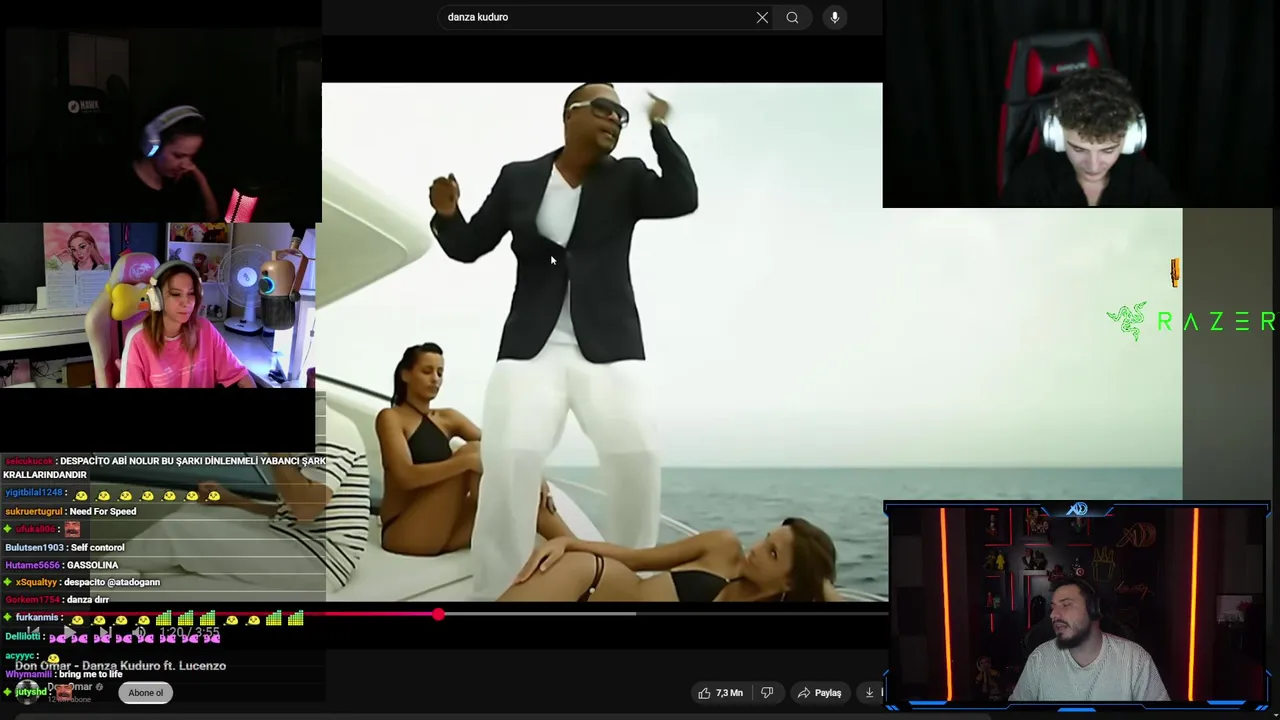The height and width of the screenshot is (720, 1280).
Task: Like the video with 7,3 Mn
Action: [x=721, y=692]
